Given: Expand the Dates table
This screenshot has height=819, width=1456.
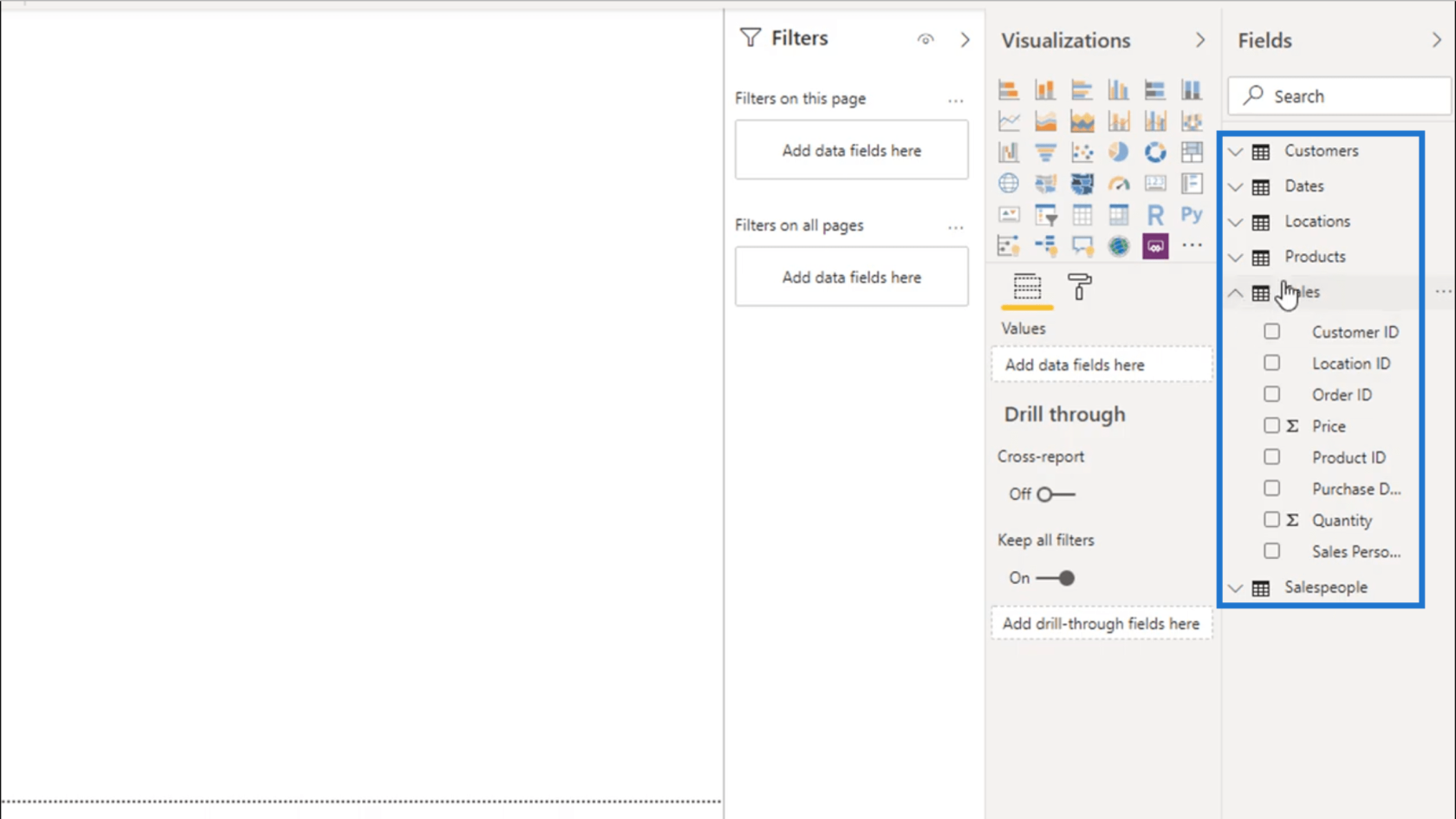Looking at the screenshot, I should tap(1236, 186).
